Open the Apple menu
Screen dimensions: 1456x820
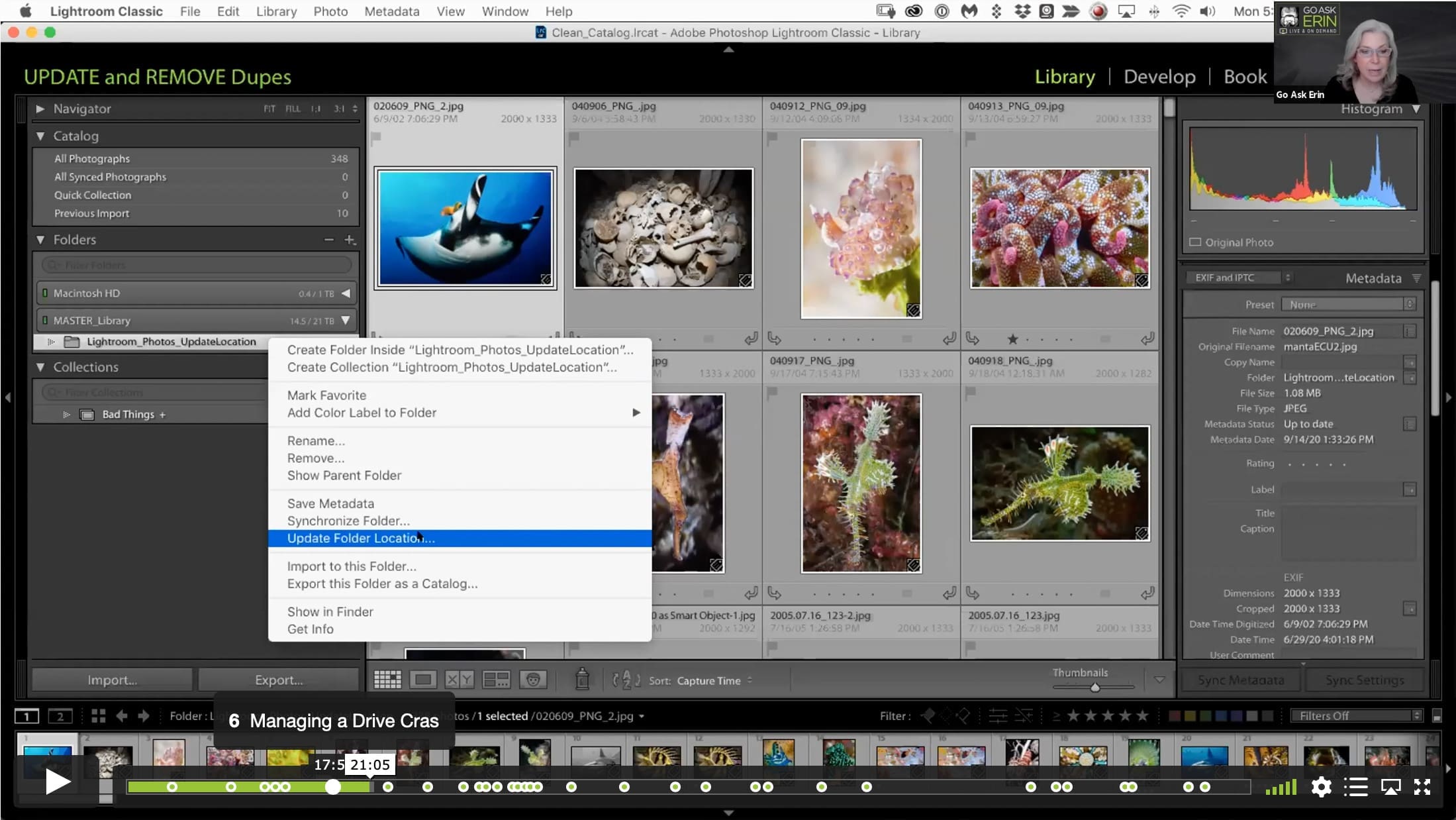(x=25, y=11)
